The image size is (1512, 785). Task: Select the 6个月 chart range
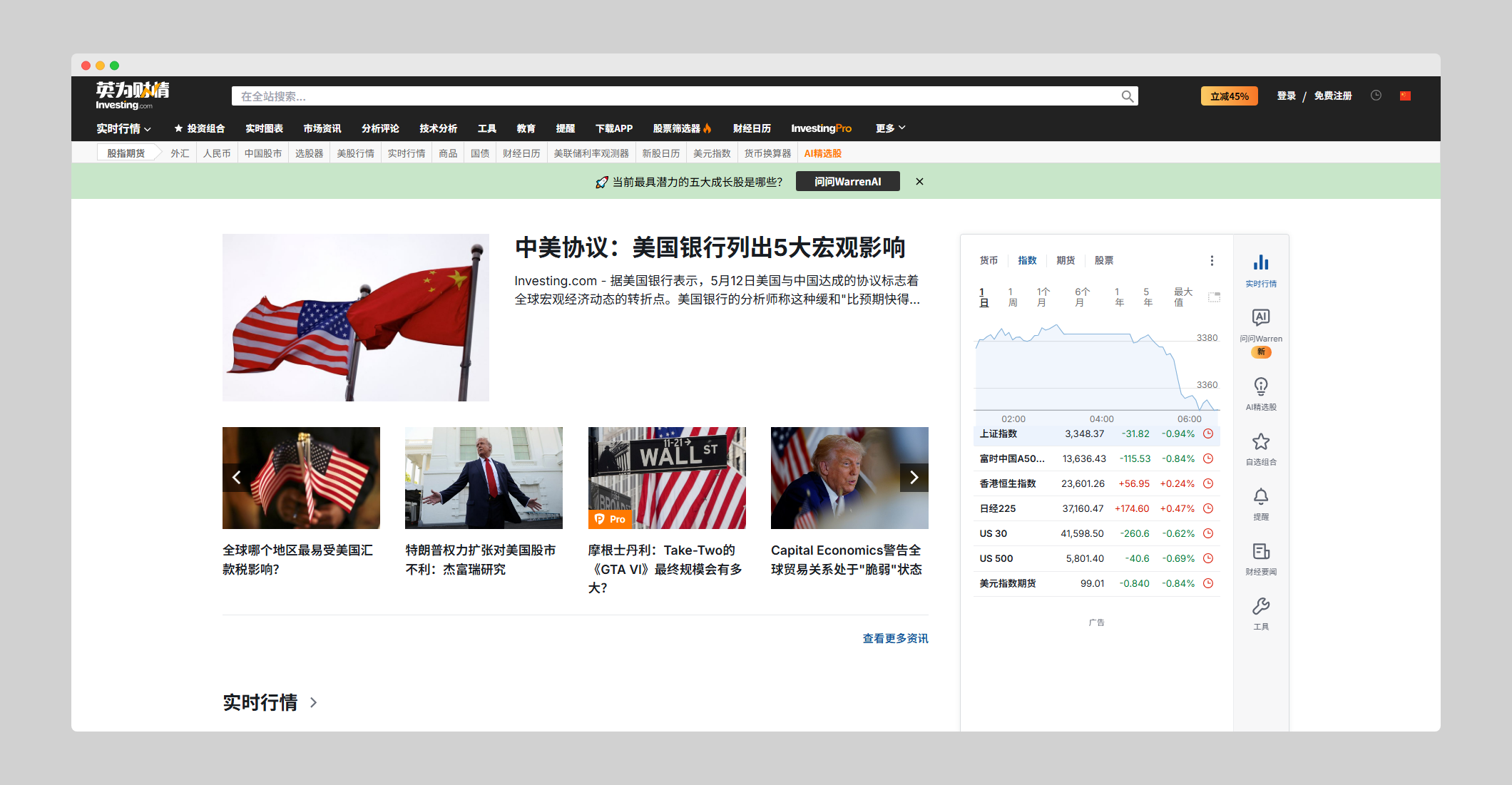point(1081,297)
